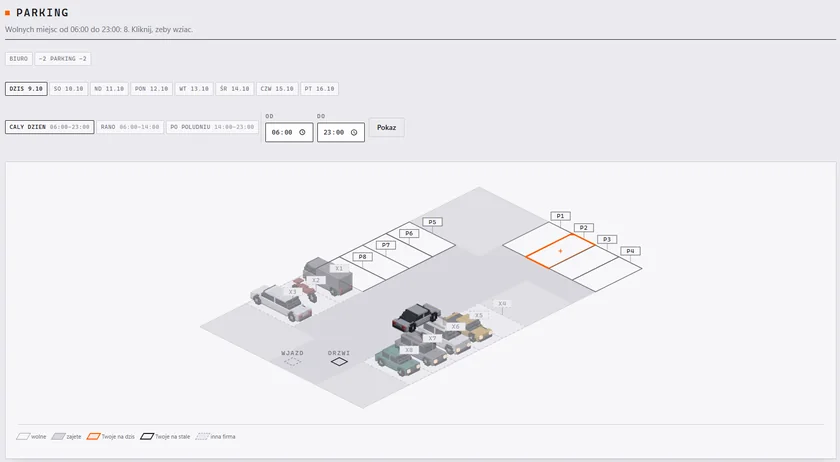This screenshot has height=462, width=840.
Task: Select parking spot P5
Action: [421, 239]
